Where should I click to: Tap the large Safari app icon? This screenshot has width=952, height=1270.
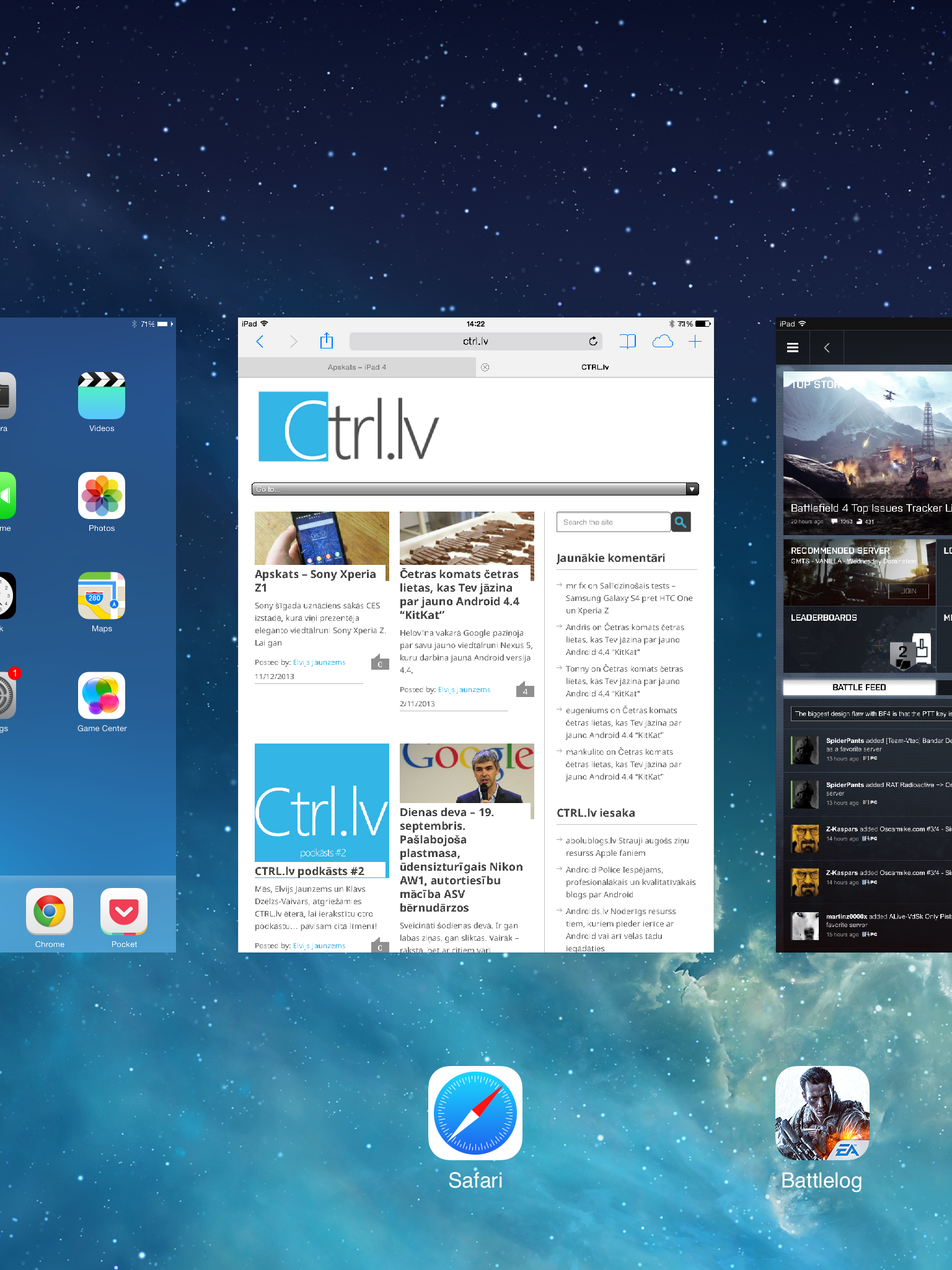coord(475,1112)
